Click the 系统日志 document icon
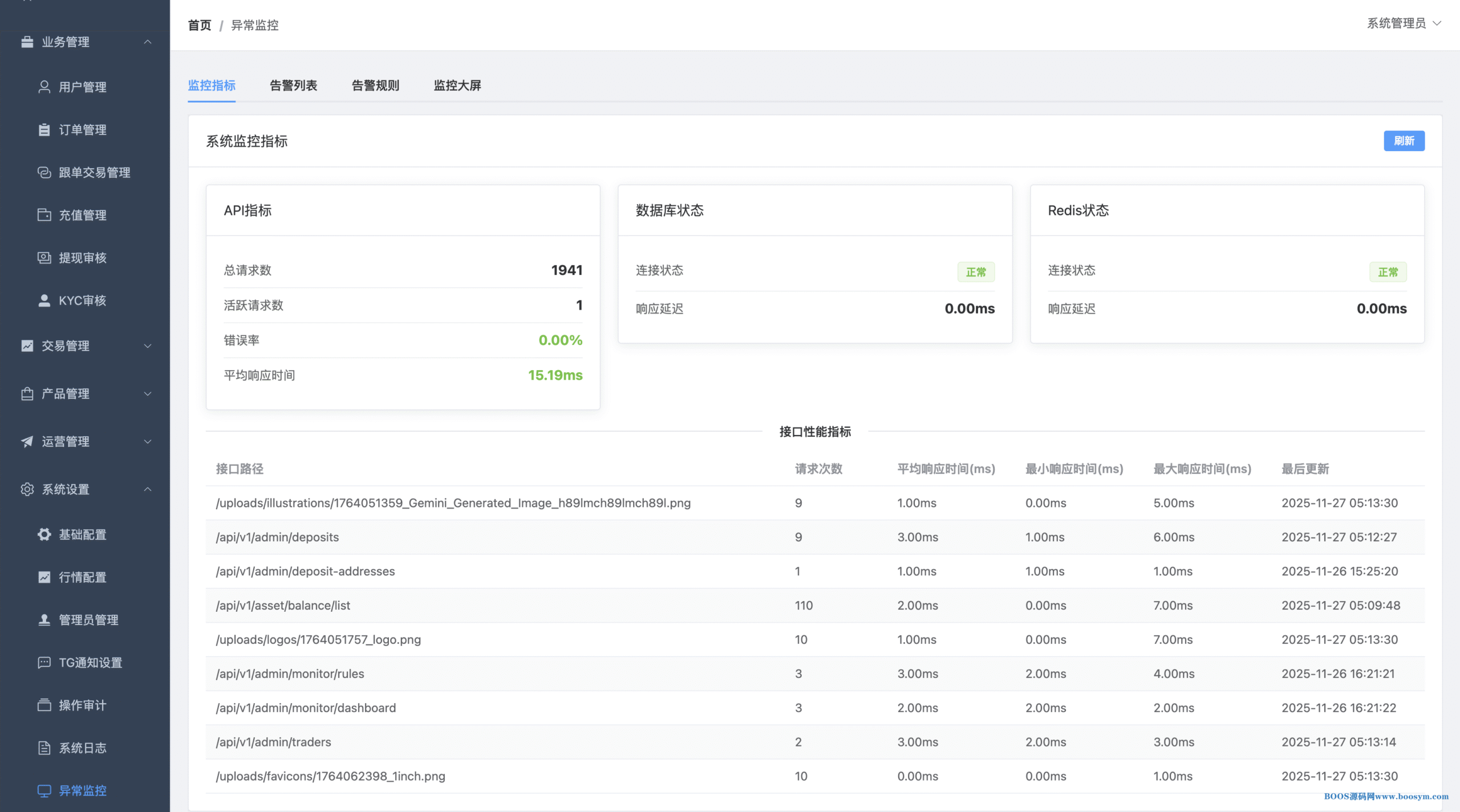 [44, 748]
